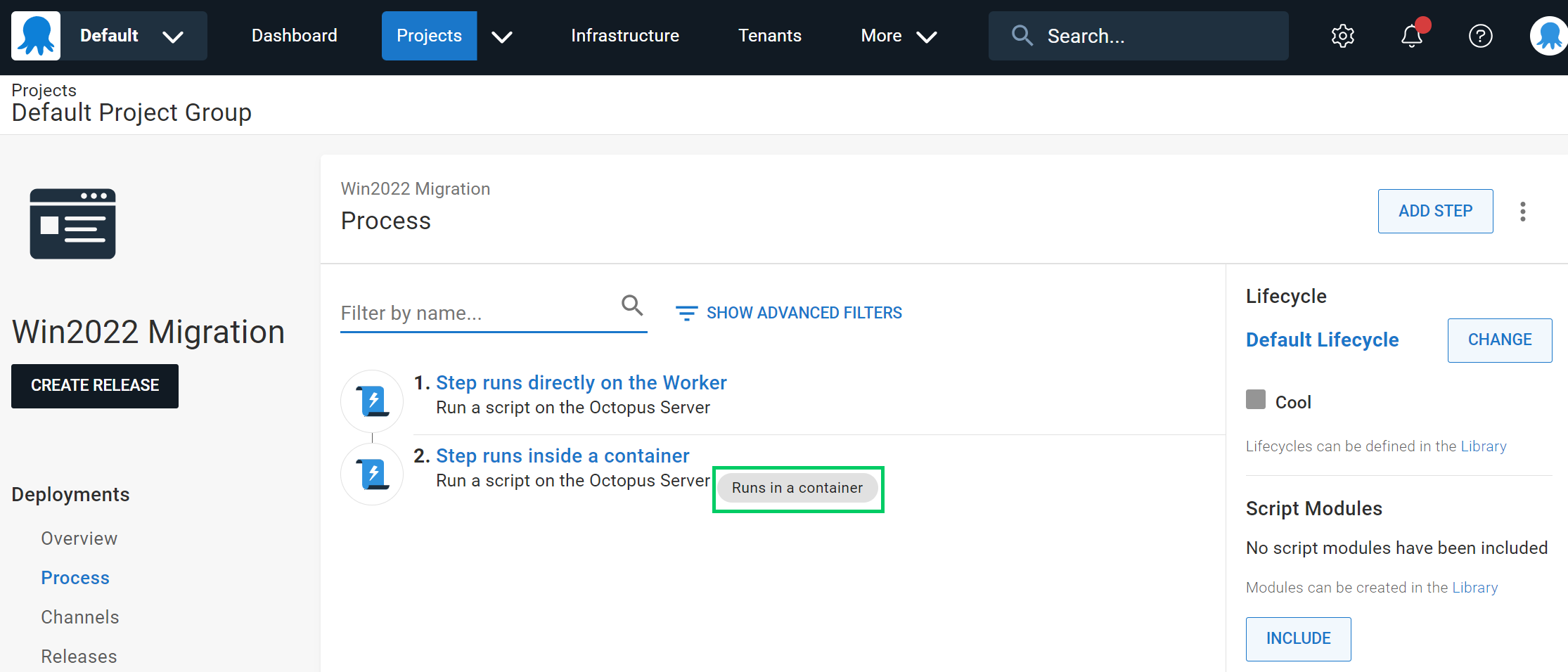Image resolution: width=1568 pixels, height=672 pixels.
Task: Click the Octopus logo in top bar
Action: [36, 36]
